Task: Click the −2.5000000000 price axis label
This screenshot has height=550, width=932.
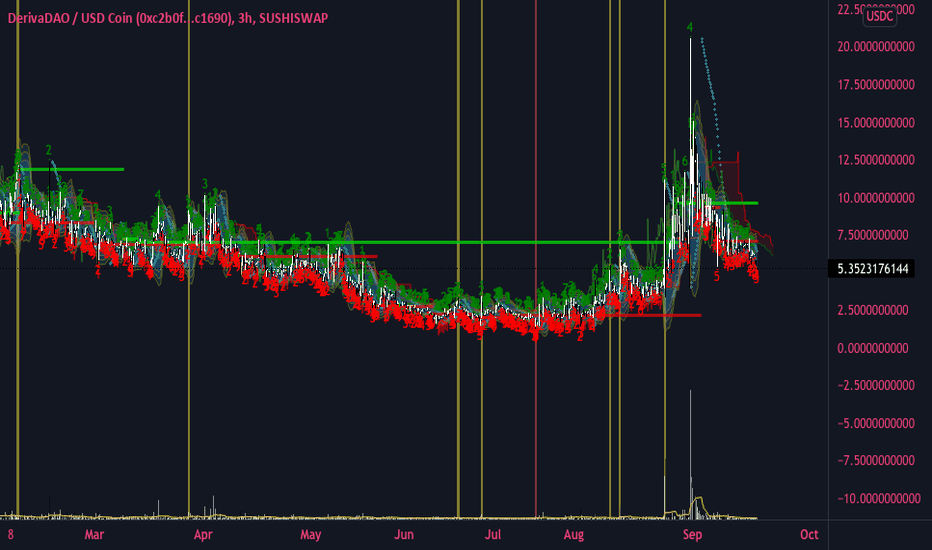Action: click(876, 386)
